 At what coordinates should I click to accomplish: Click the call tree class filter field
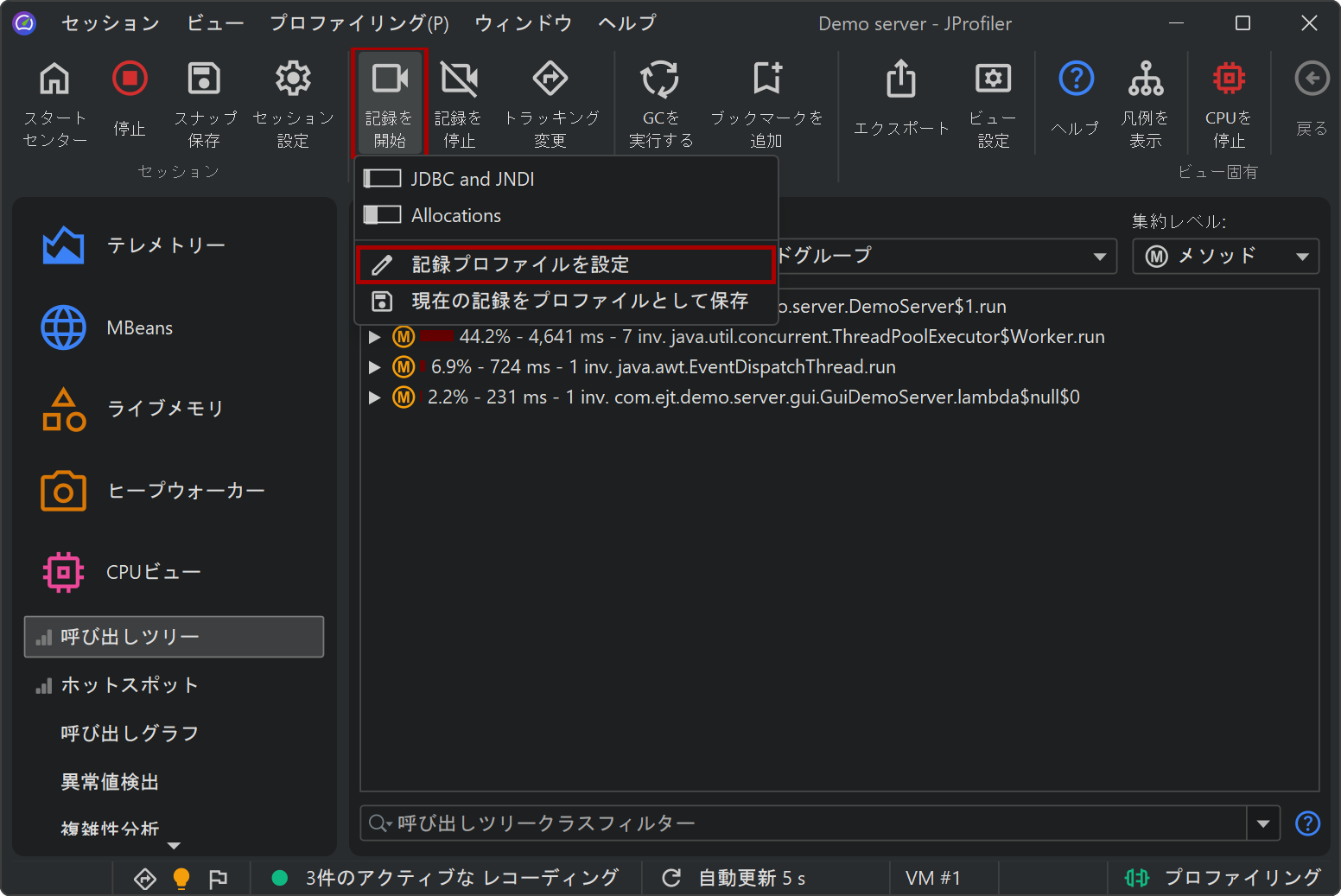[x=804, y=823]
